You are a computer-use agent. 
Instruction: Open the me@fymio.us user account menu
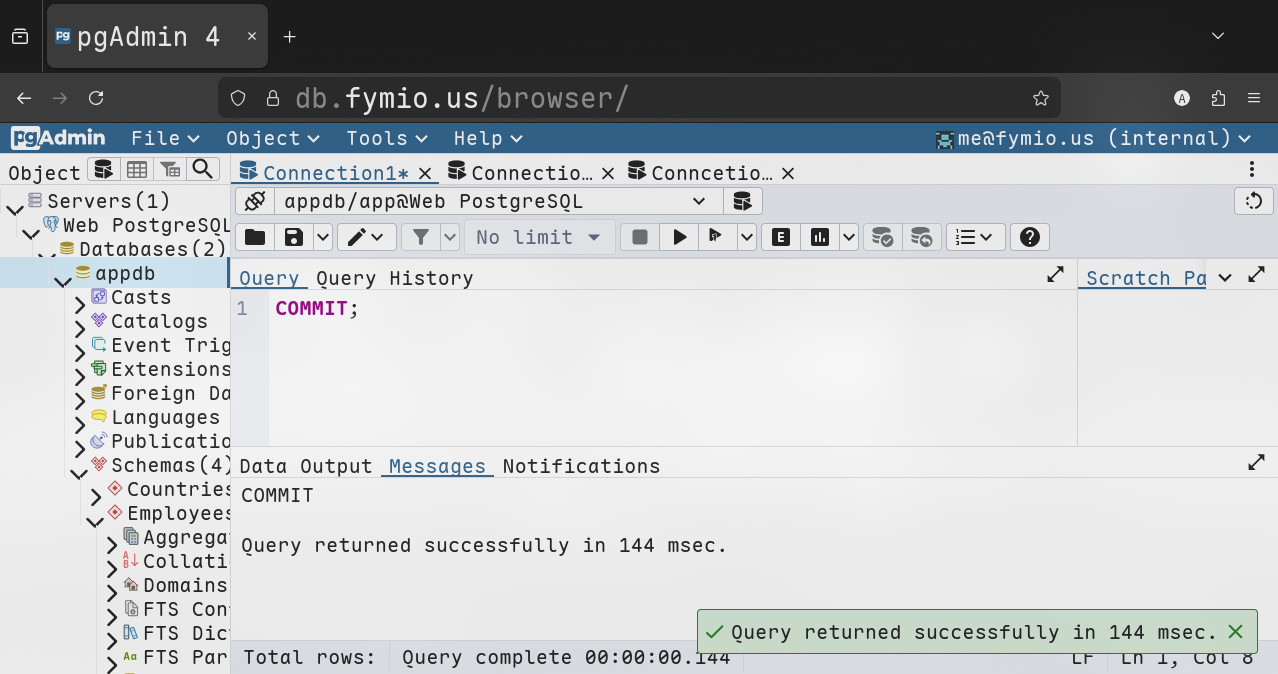click(x=1092, y=138)
